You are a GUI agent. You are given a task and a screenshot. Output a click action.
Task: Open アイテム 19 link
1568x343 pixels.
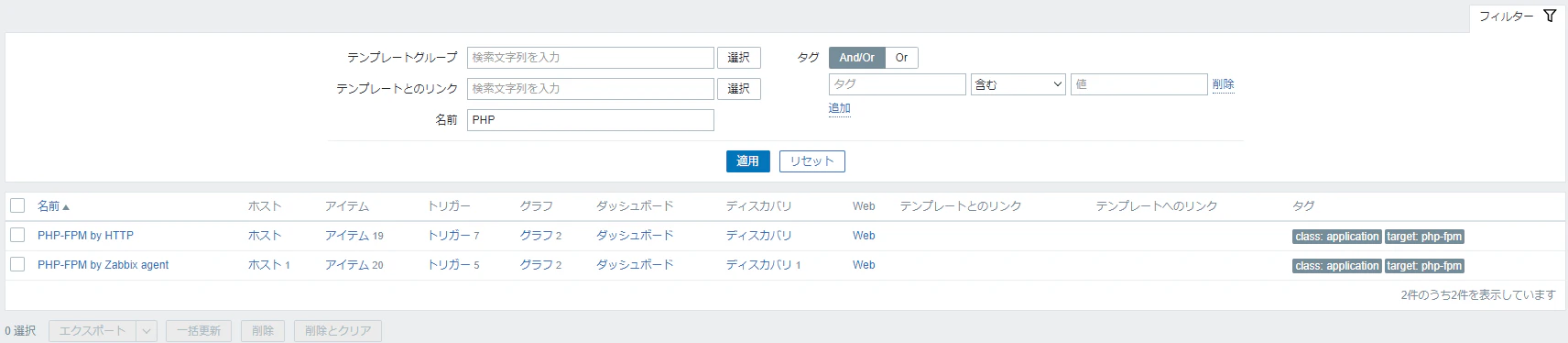(354, 236)
